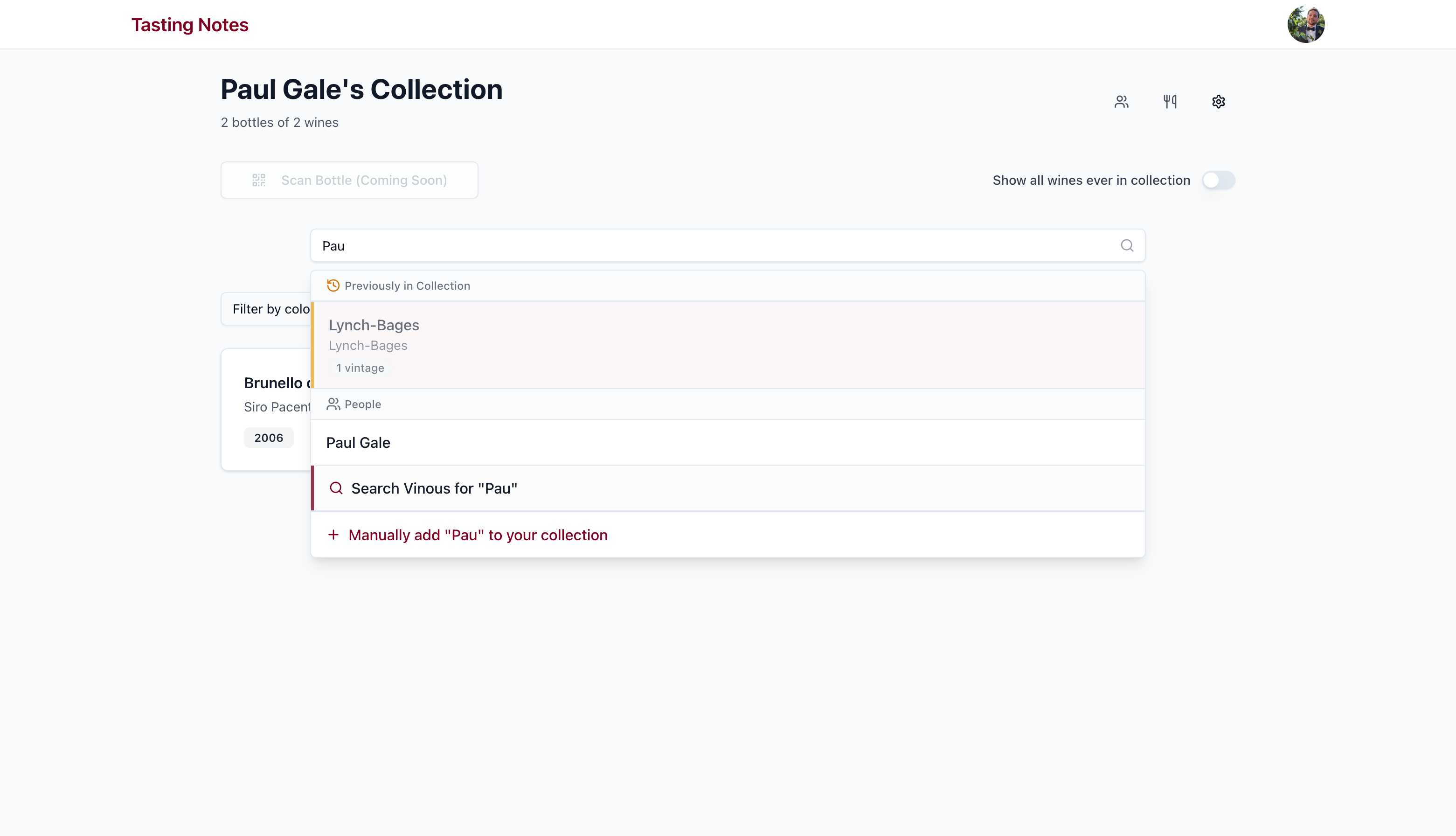
Task: Select Lynch-Bages previously in collection result
Action: coord(728,345)
